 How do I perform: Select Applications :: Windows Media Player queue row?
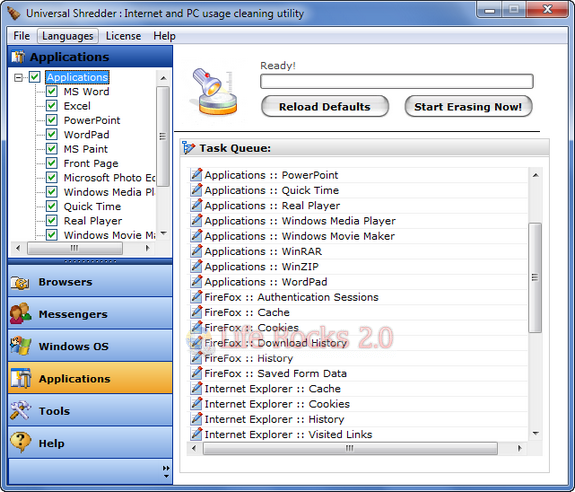point(358,221)
